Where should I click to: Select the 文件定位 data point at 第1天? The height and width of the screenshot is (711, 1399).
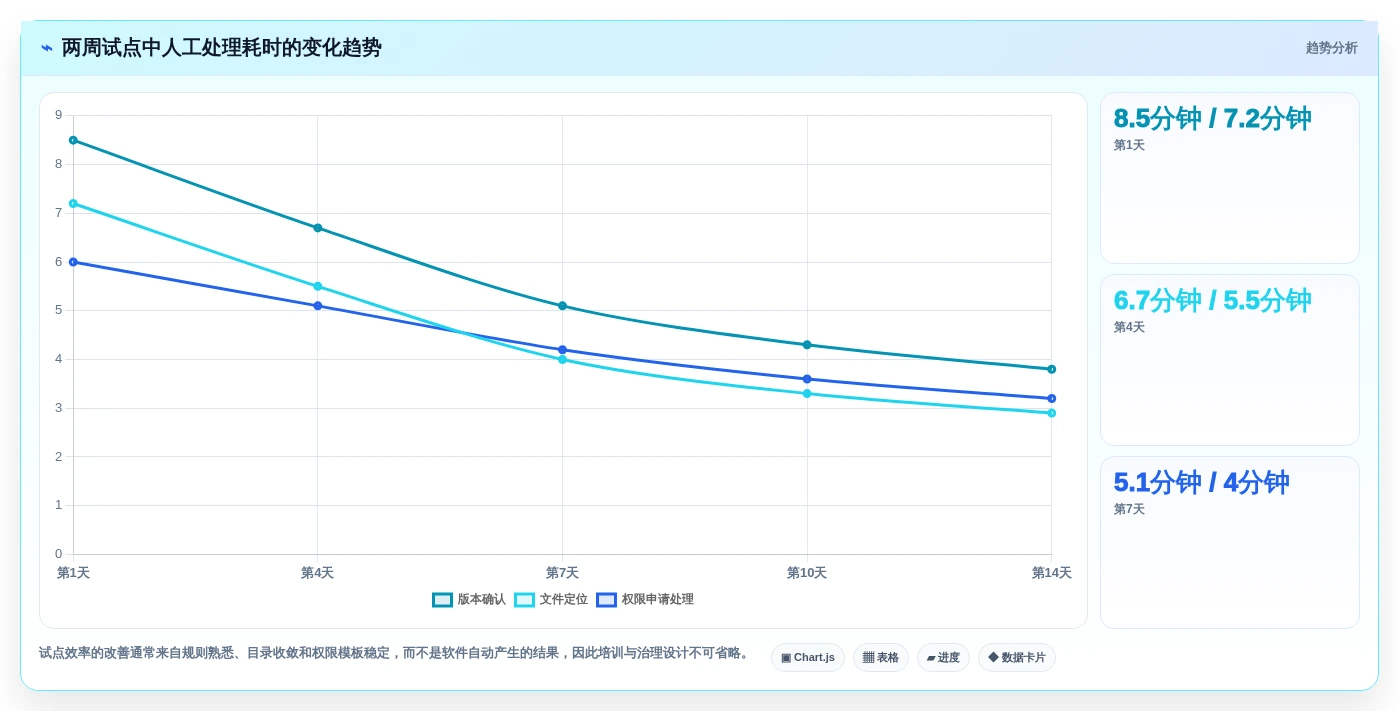click(x=73, y=204)
